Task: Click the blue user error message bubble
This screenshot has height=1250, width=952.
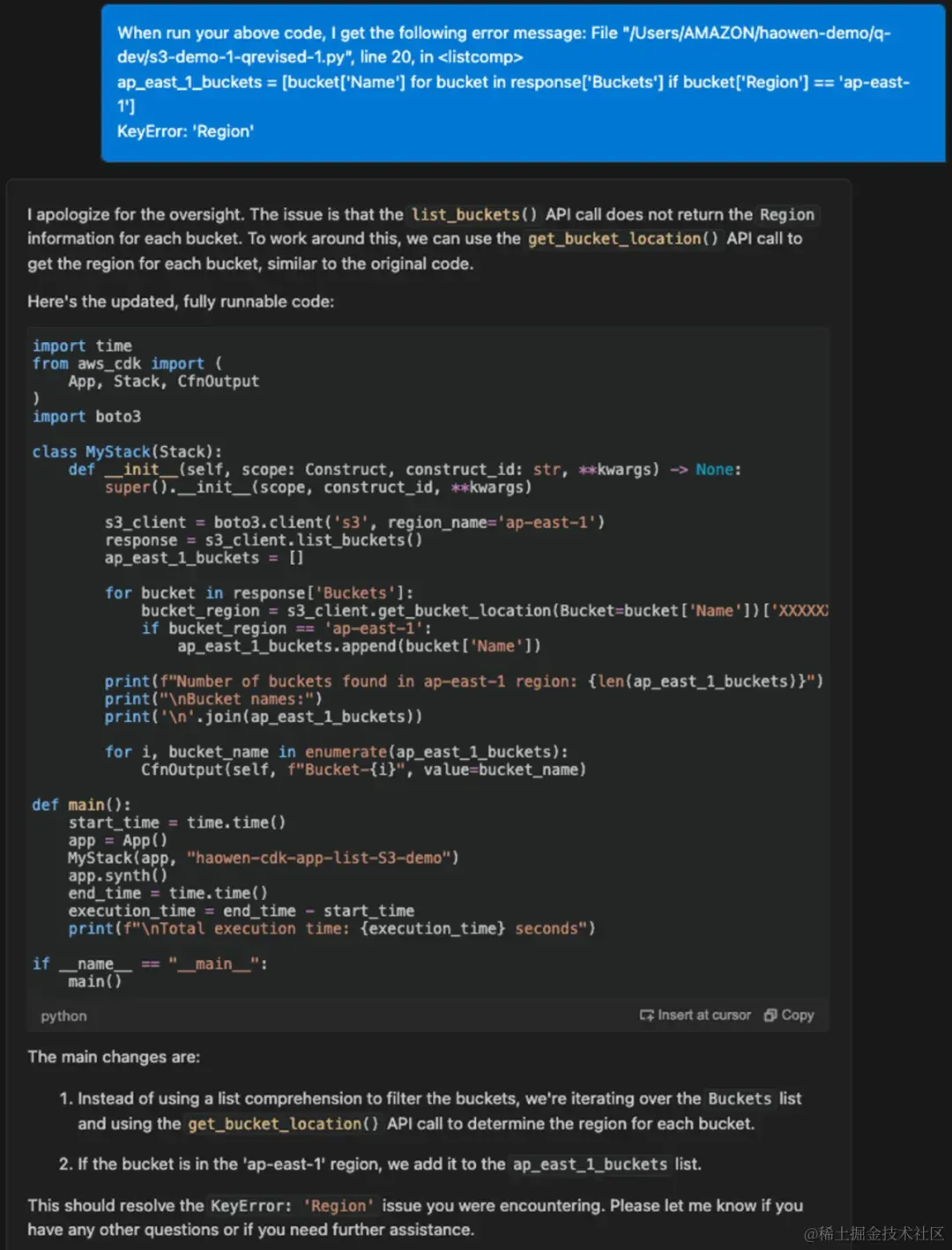Action: point(524,83)
